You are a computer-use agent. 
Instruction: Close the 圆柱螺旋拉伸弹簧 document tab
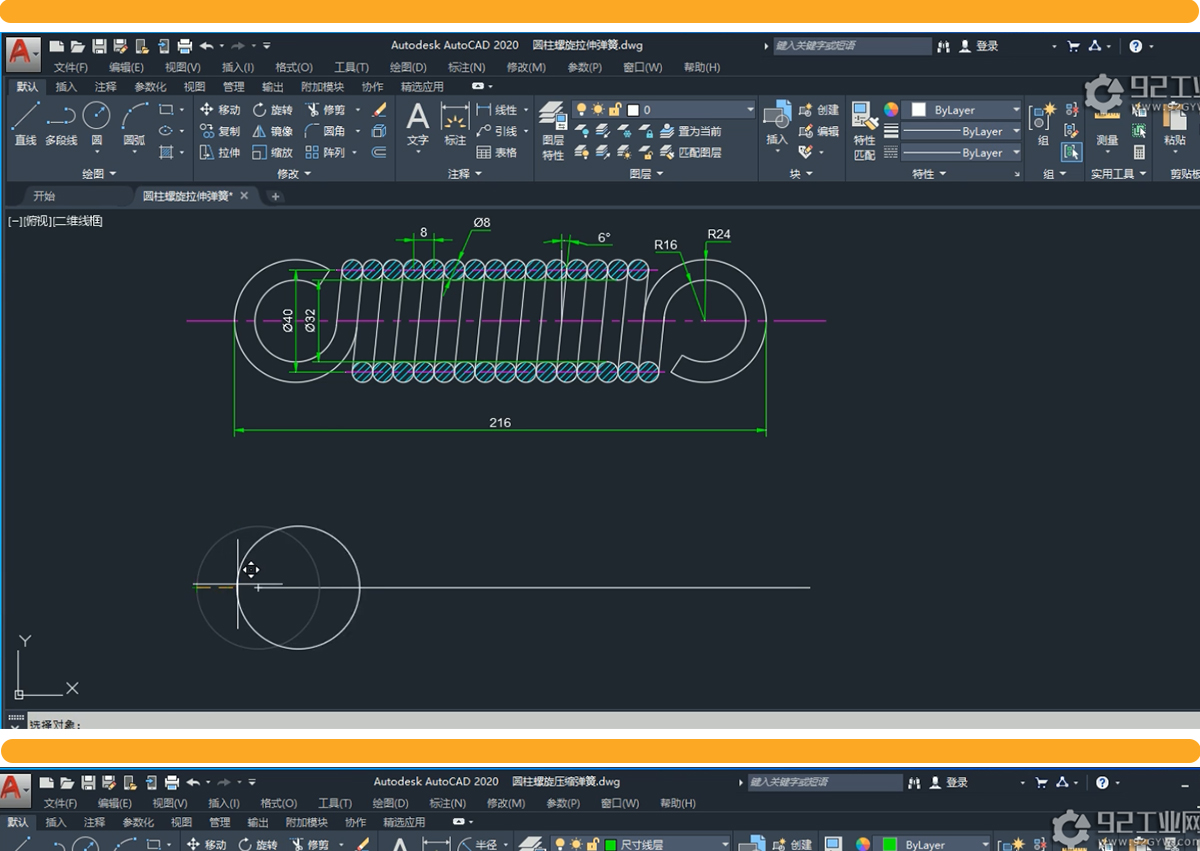coord(244,196)
